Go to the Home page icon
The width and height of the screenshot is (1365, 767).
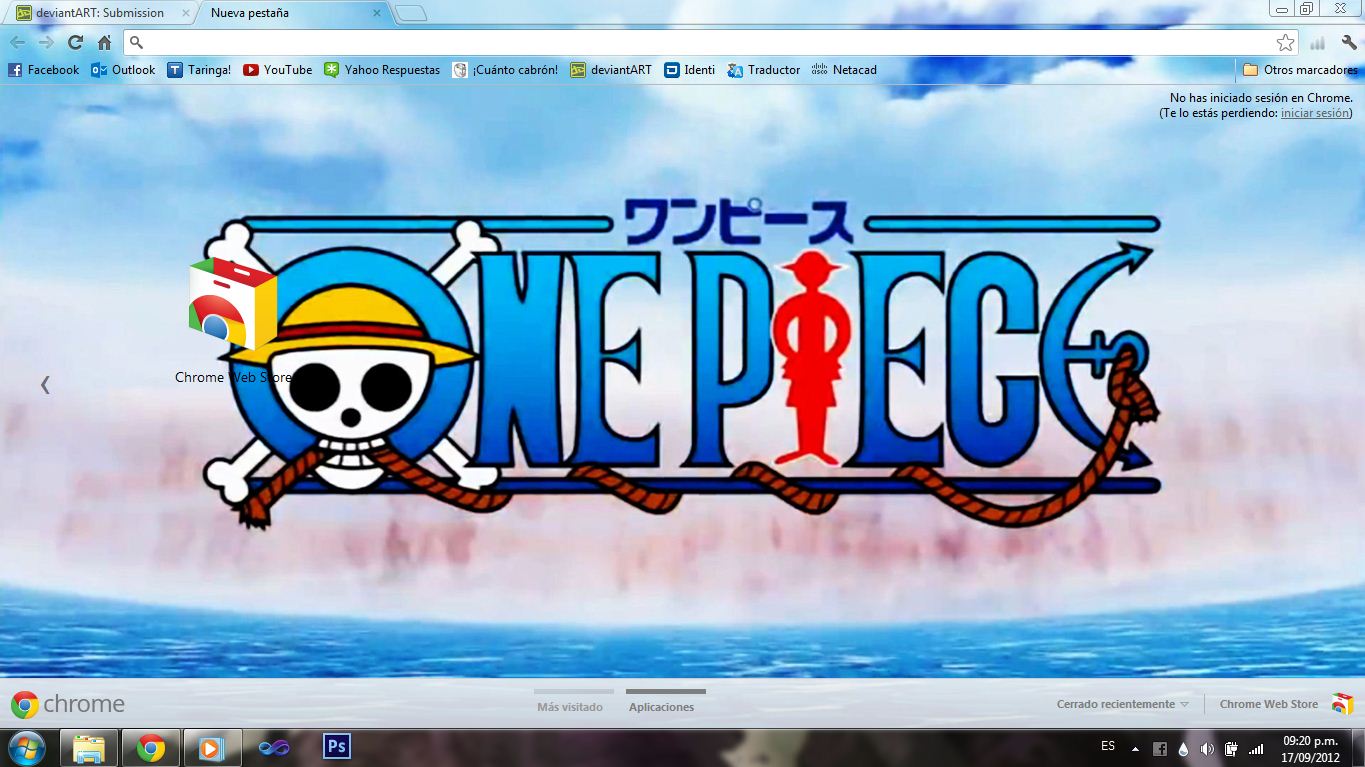[x=104, y=42]
